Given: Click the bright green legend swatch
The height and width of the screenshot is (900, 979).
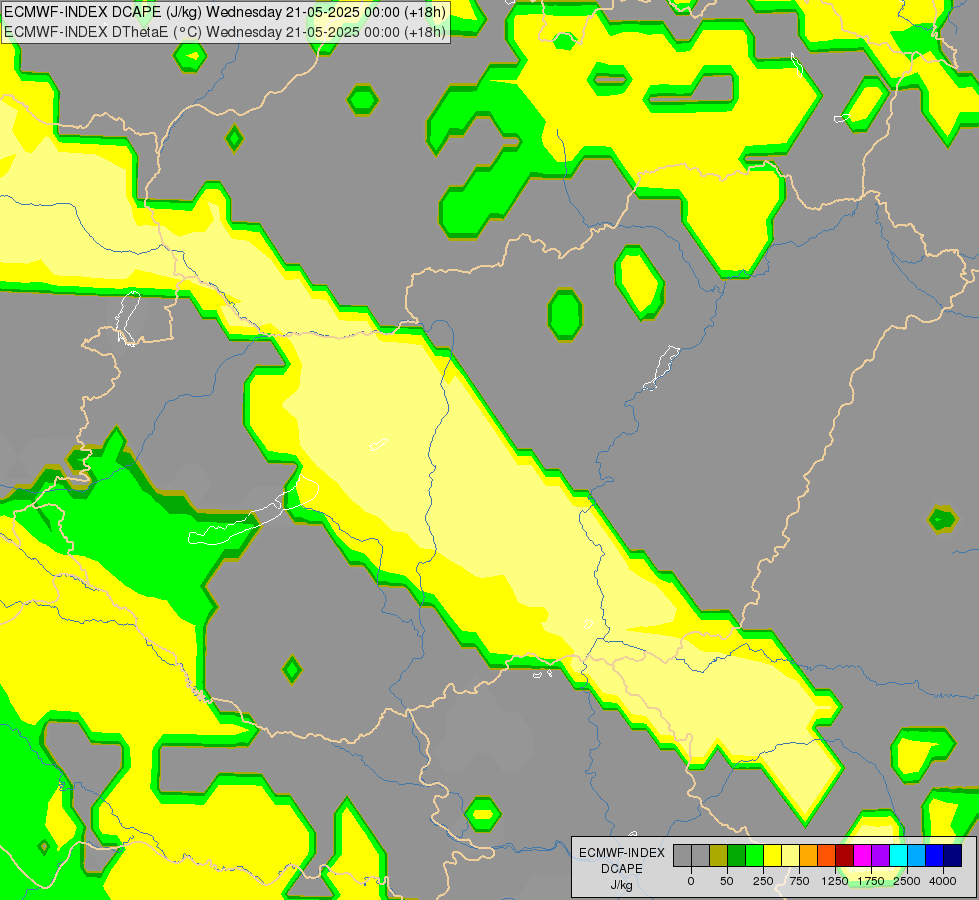Looking at the screenshot, I should [754, 856].
